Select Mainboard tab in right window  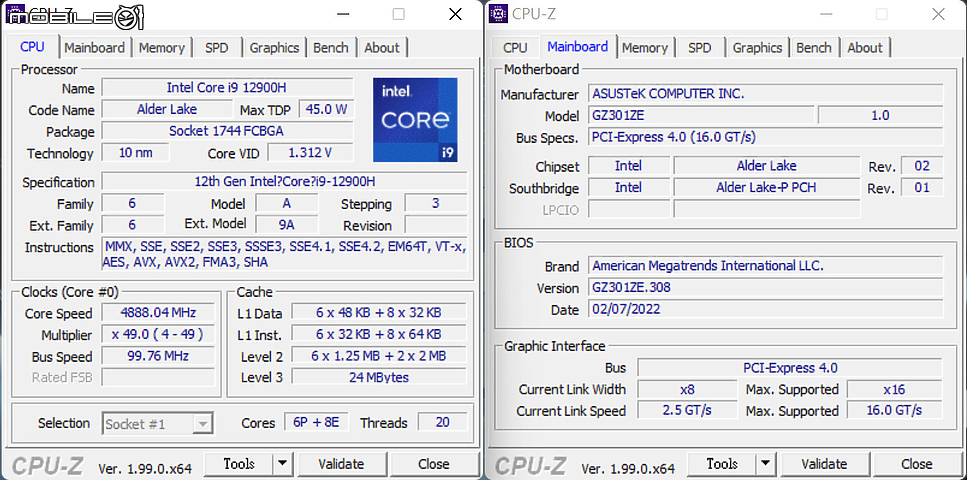click(578, 46)
